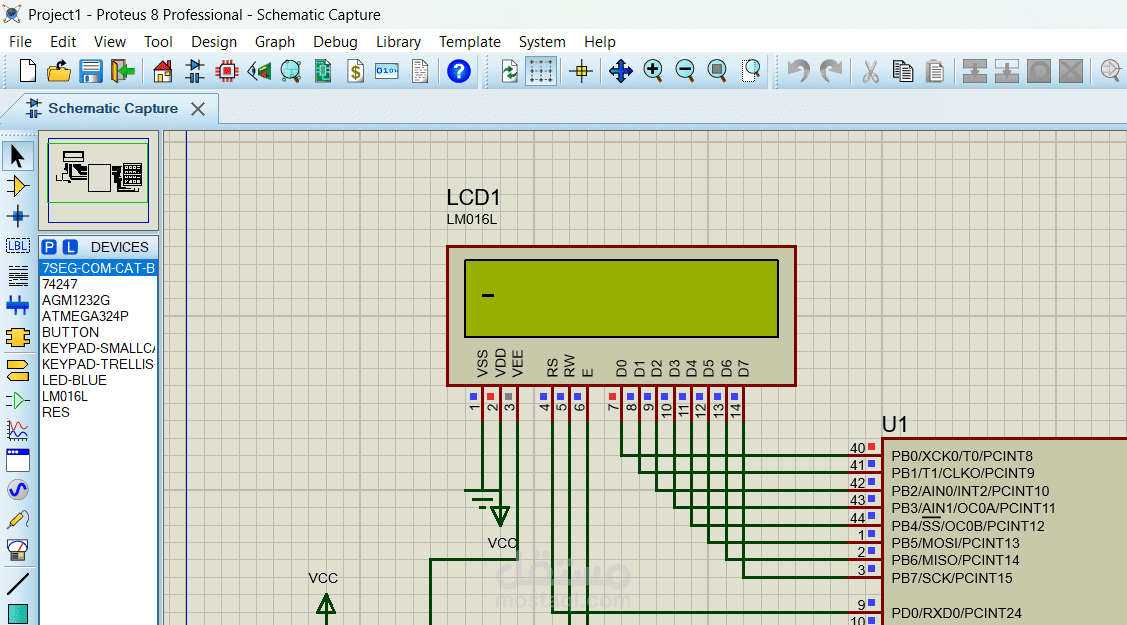1127x625 pixels.
Task: Click the Block Rotate icon
Action: (x=1039, y=71)
